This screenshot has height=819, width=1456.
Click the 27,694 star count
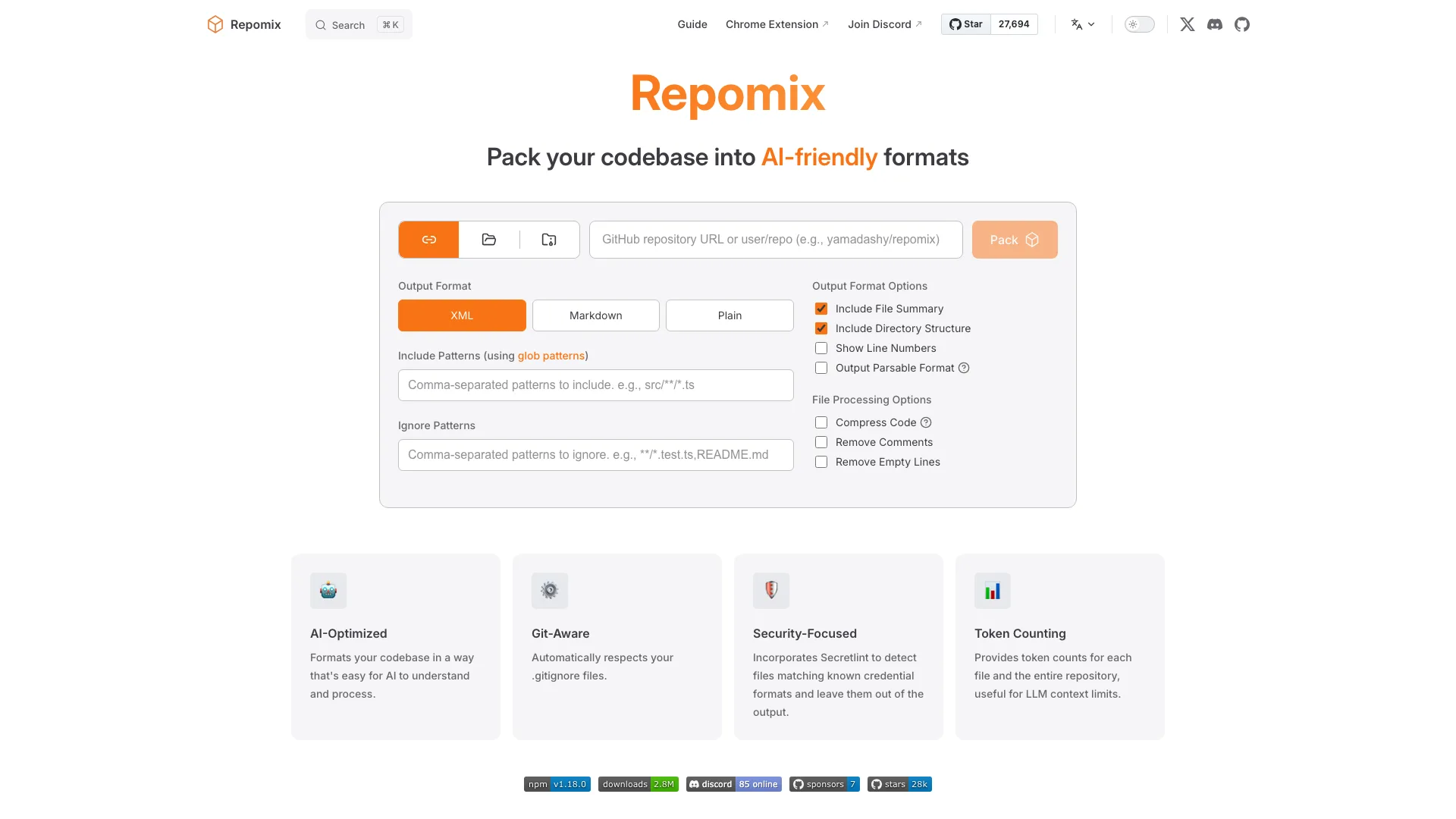(x=1014, y=24)
